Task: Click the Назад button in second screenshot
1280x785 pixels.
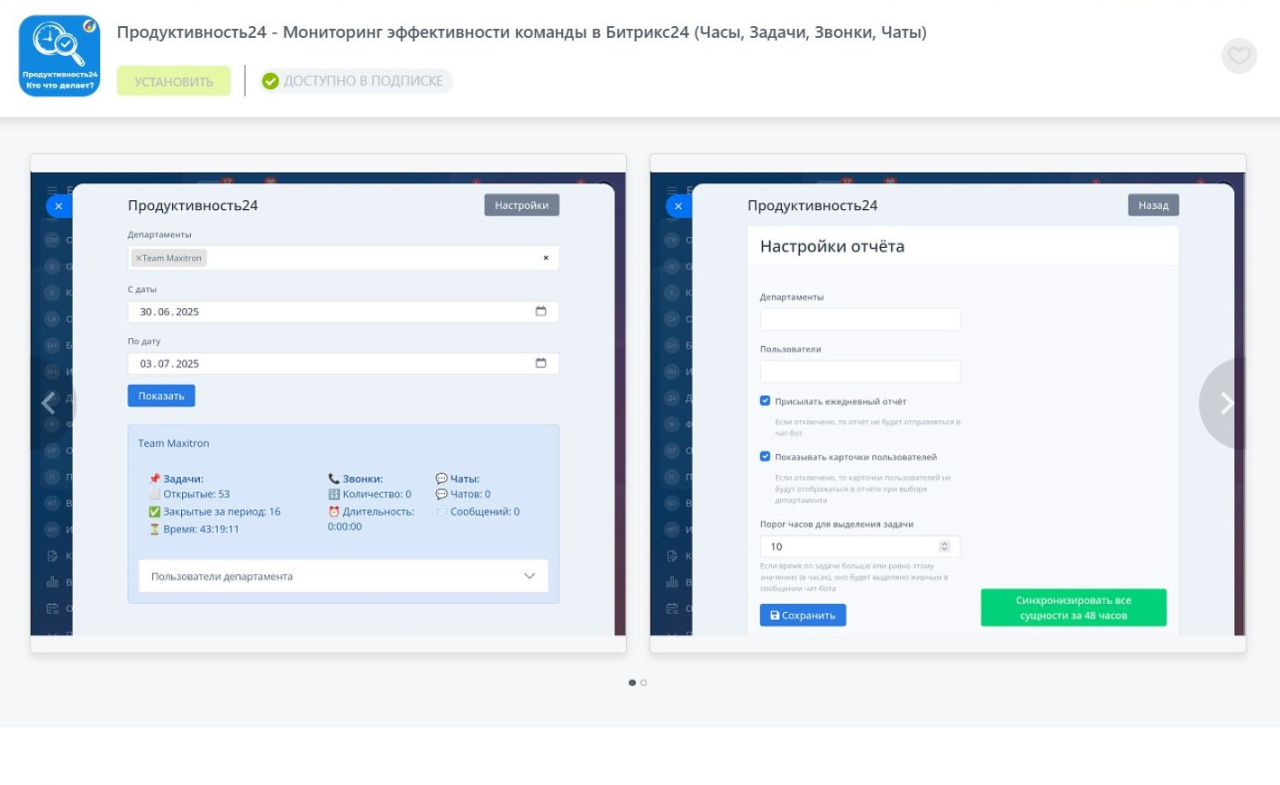Action: point(1153,205)
